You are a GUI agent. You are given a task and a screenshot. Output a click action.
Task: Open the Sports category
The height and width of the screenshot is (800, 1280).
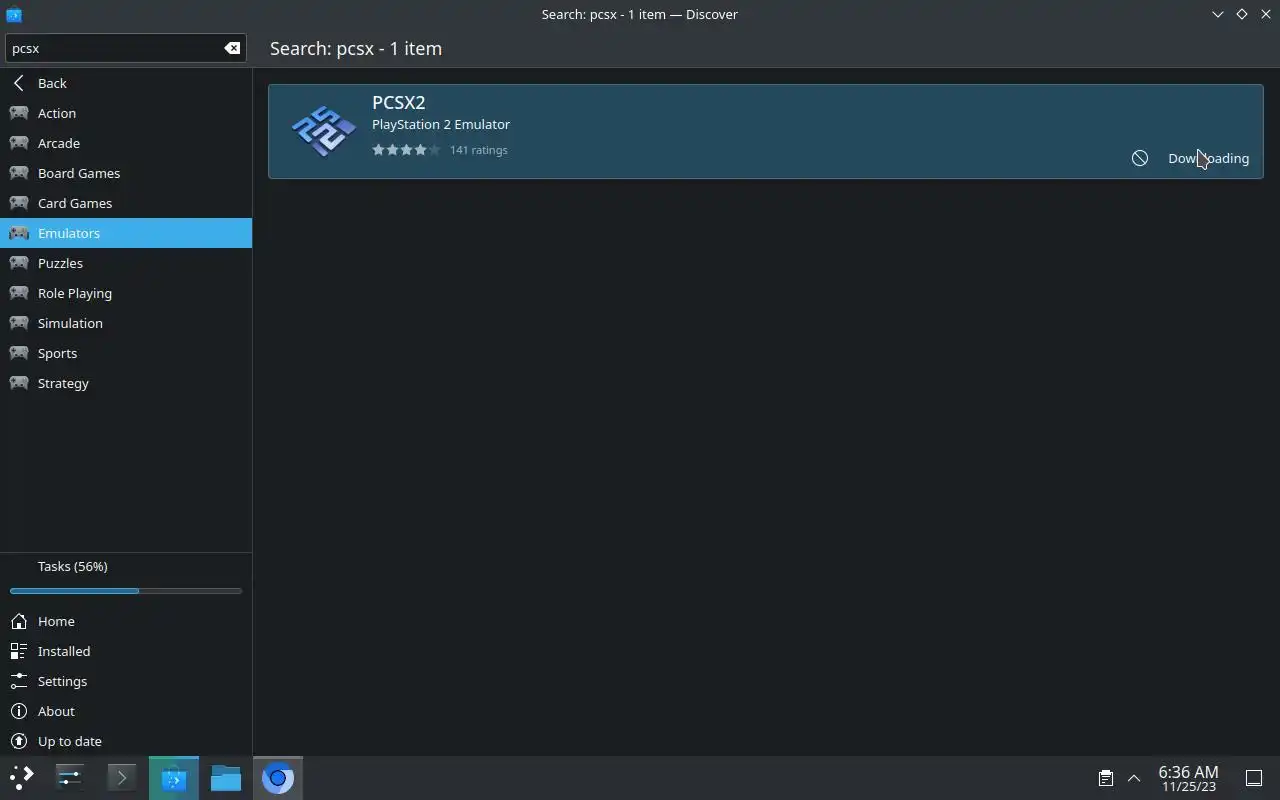pos(126,353)
